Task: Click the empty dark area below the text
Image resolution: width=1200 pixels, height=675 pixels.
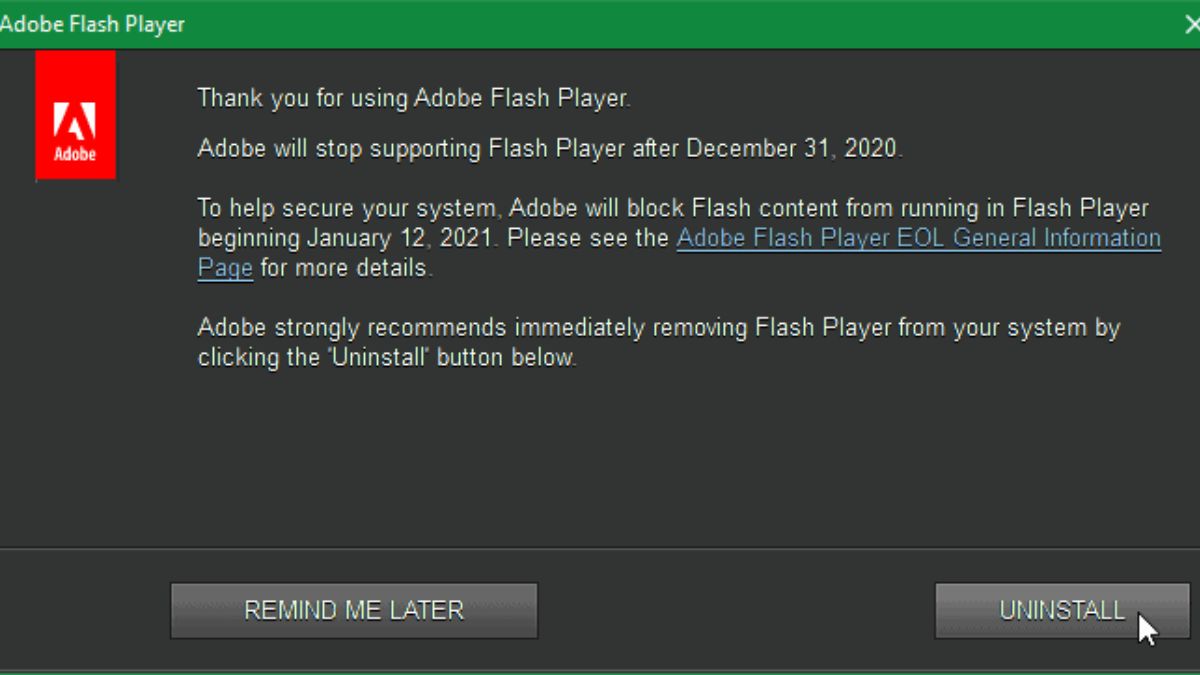Action: coord(600,460)
